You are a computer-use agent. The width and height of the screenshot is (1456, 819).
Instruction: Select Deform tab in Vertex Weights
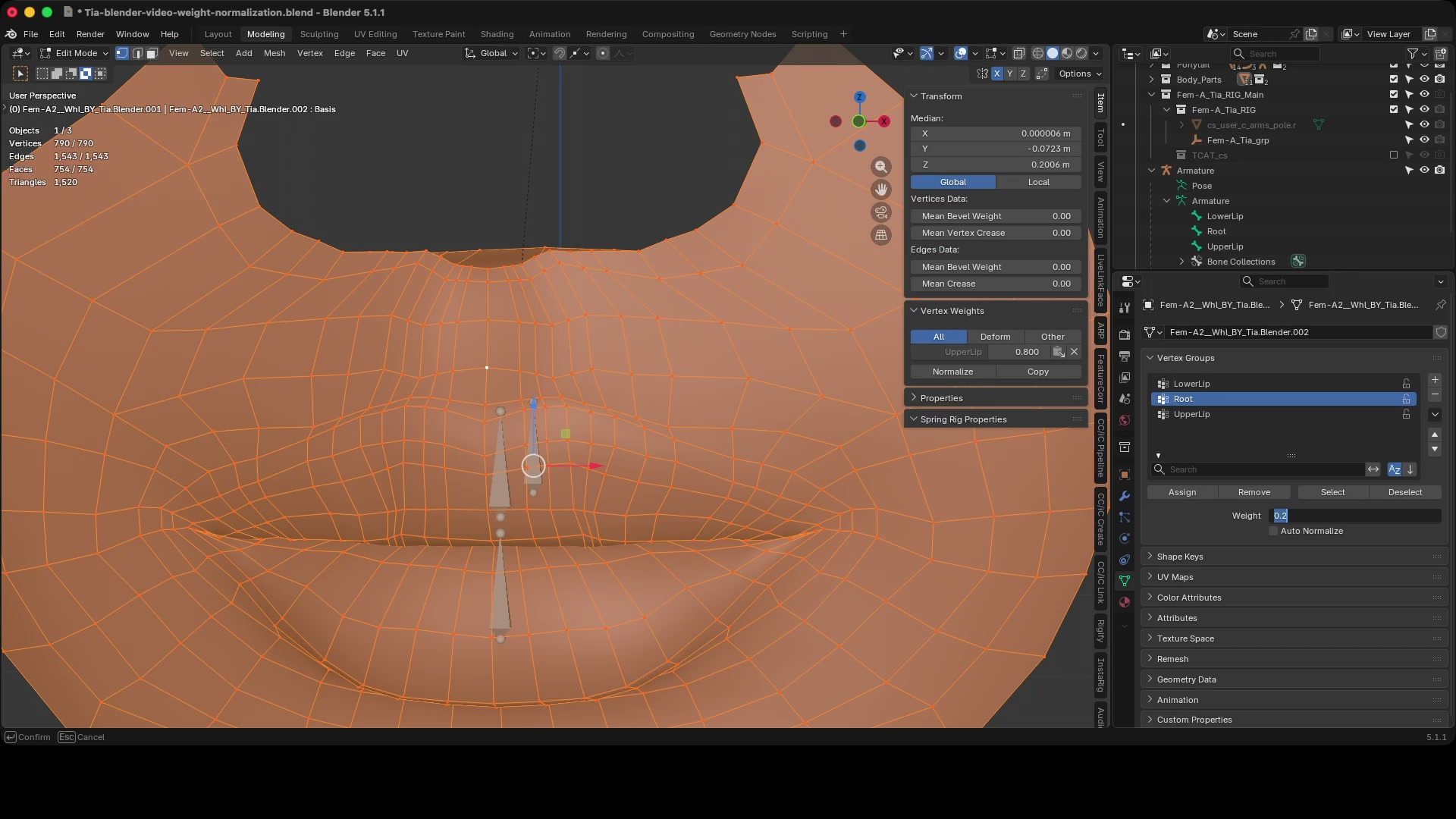tap(995, 337)
